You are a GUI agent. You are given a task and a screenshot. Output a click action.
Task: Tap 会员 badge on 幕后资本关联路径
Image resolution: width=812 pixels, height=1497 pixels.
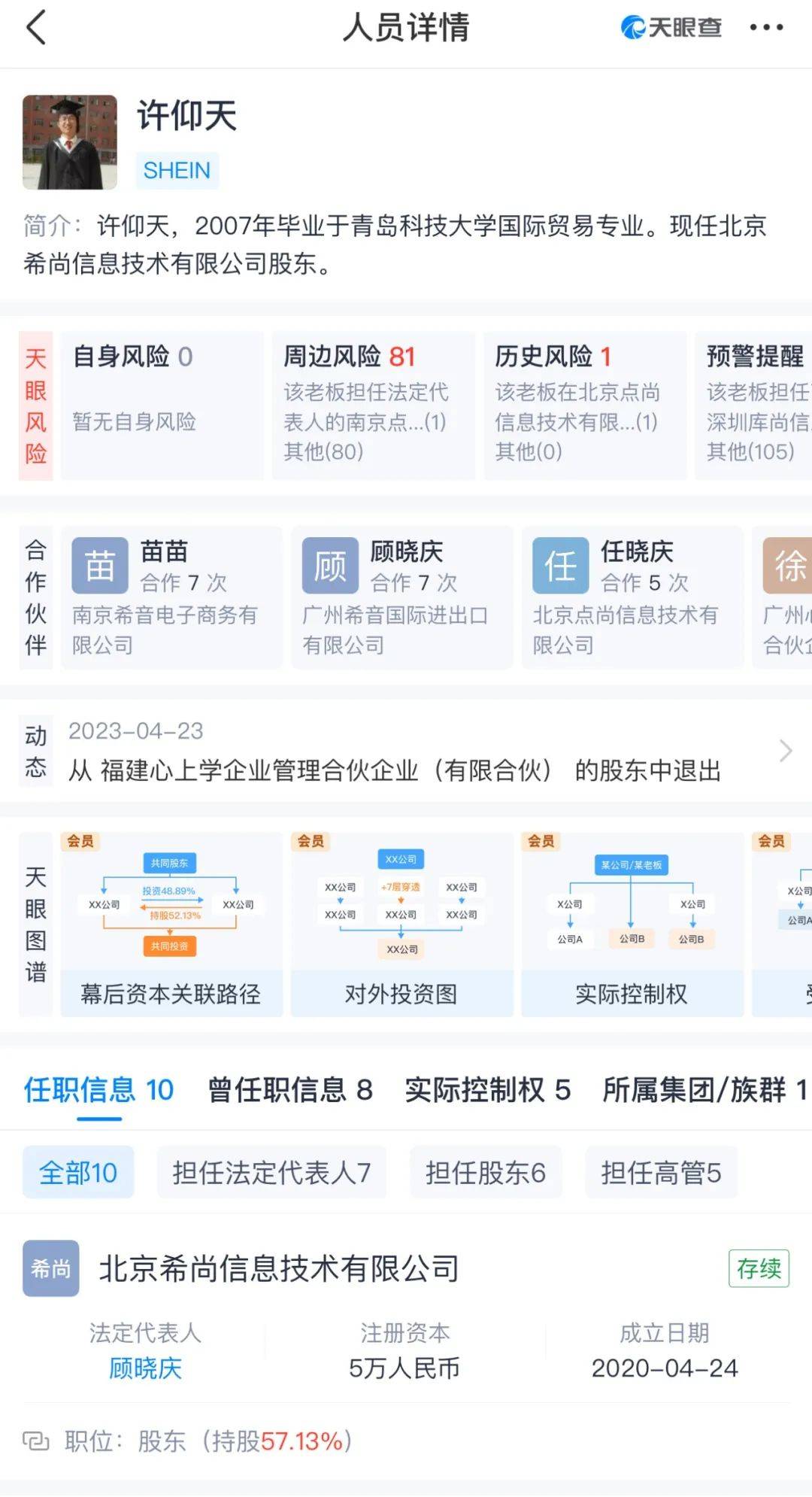[80, 841]
